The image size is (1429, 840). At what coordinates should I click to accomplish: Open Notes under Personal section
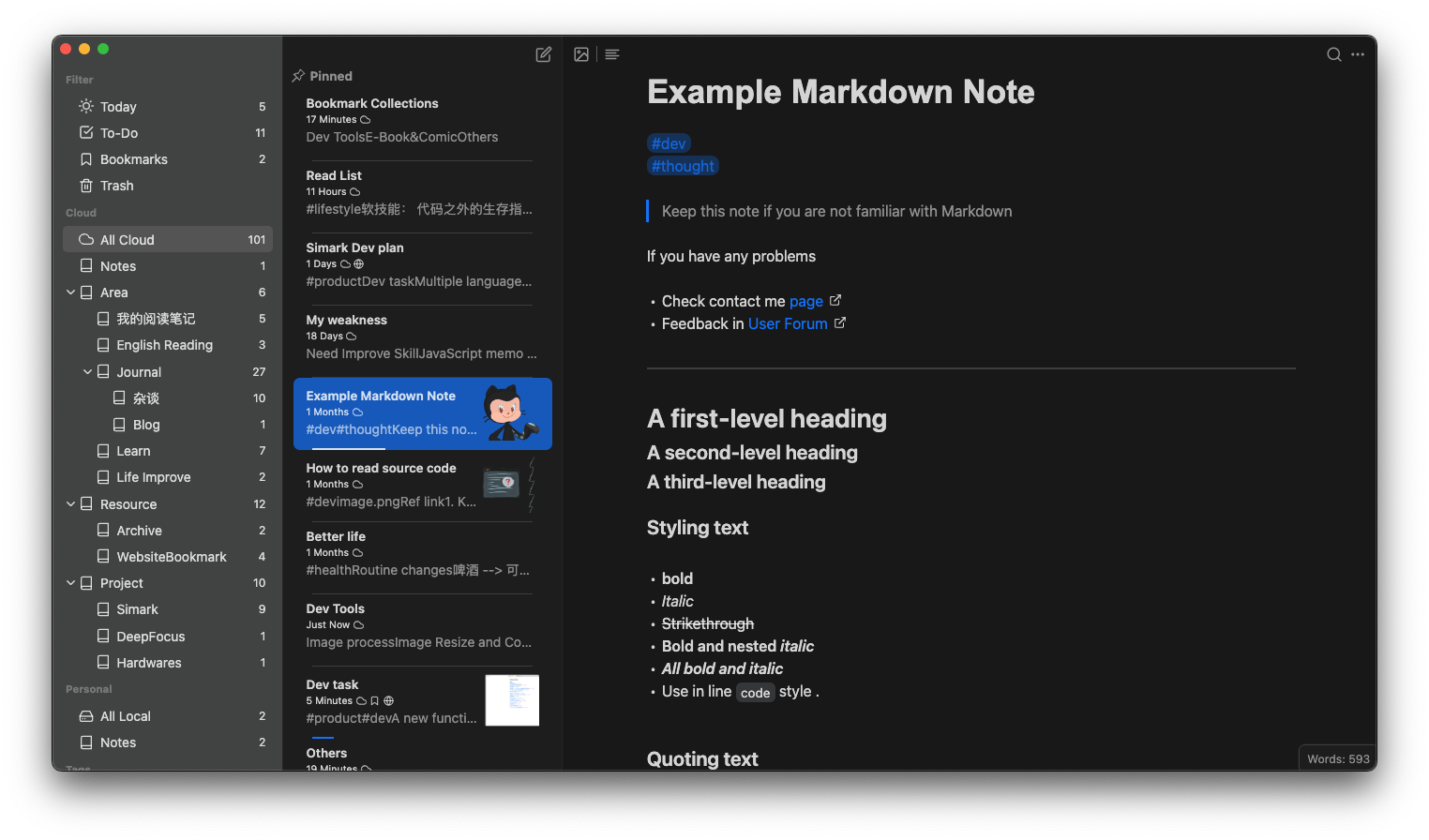point(168,742)
